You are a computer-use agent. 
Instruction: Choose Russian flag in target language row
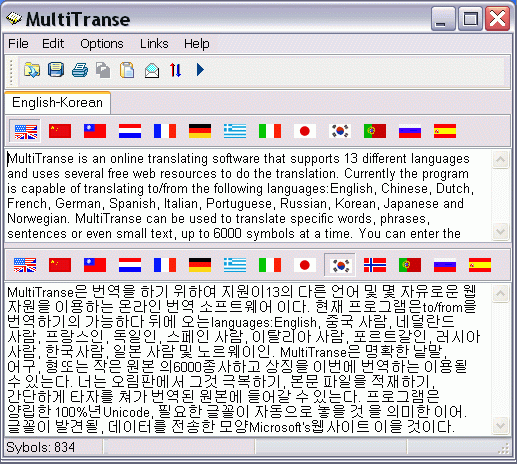click(x=445, y=265)
